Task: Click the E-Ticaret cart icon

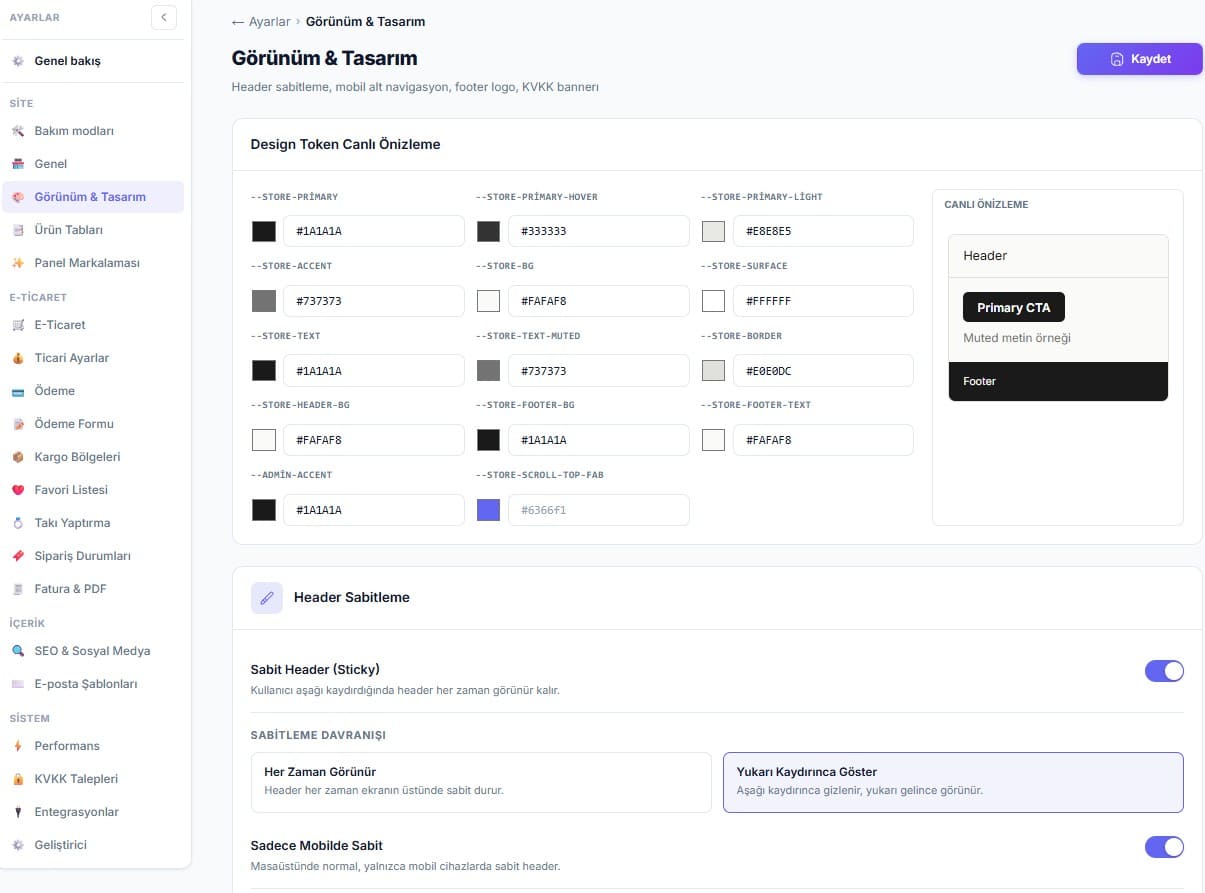Action: pos(17,325)
